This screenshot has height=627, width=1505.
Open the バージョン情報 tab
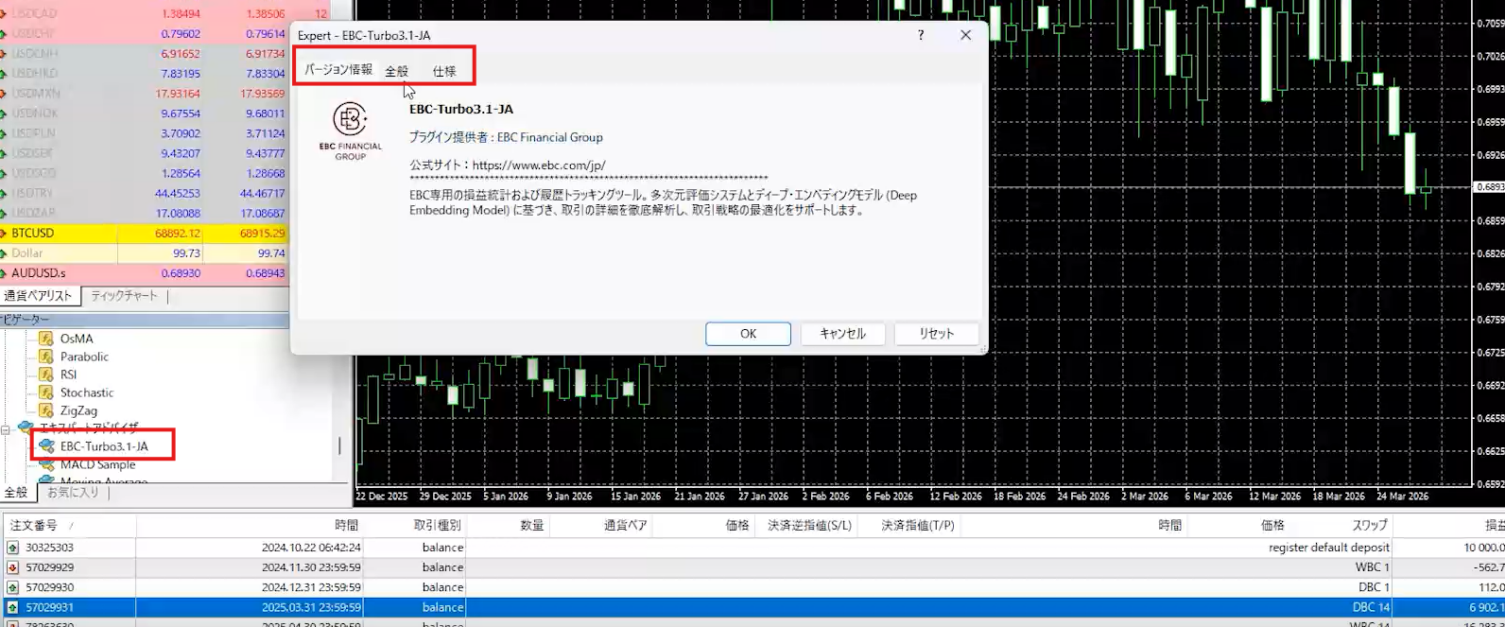pyautogui.click(x=338, y=70)
